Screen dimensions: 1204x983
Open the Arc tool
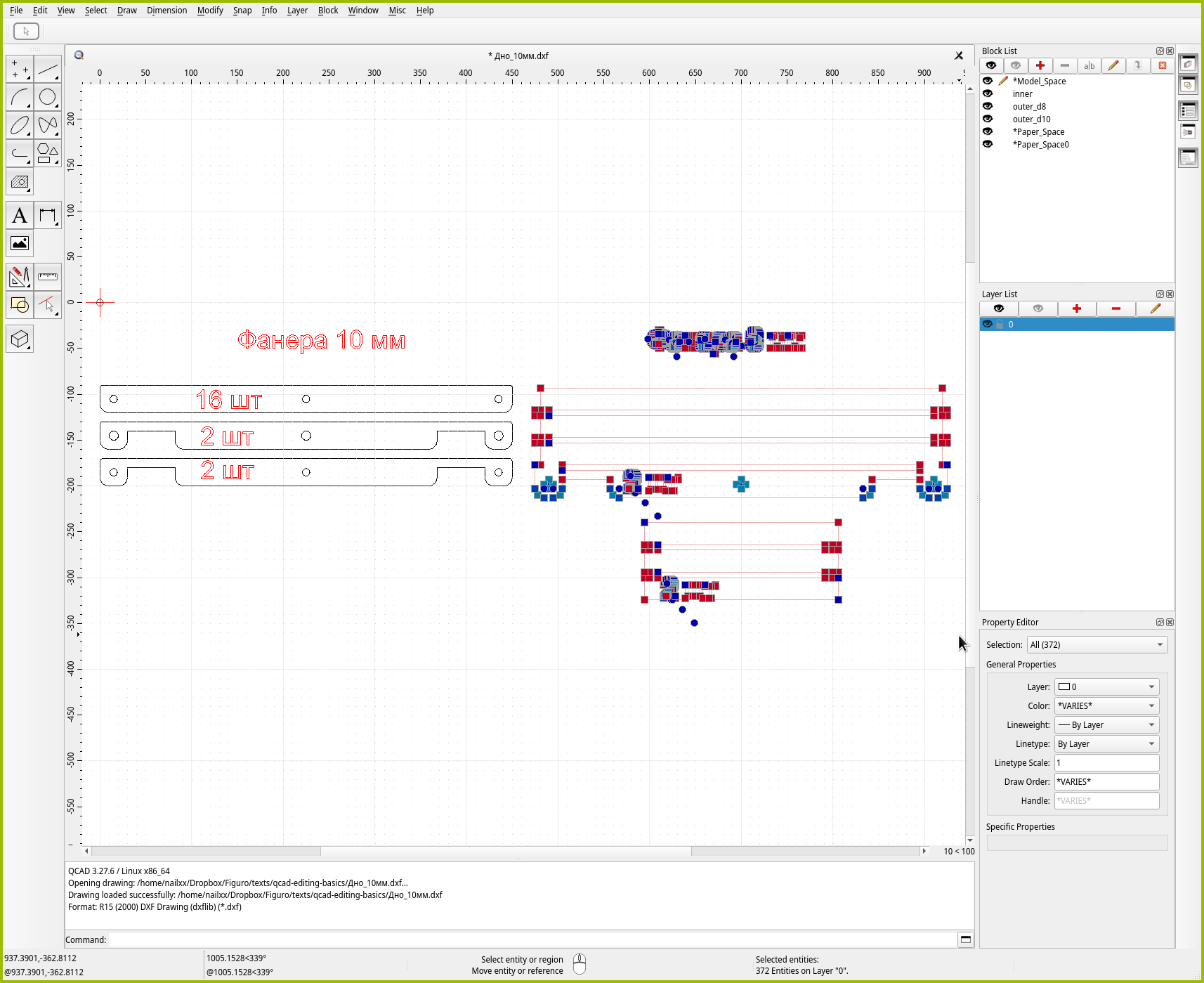point(20,97)
